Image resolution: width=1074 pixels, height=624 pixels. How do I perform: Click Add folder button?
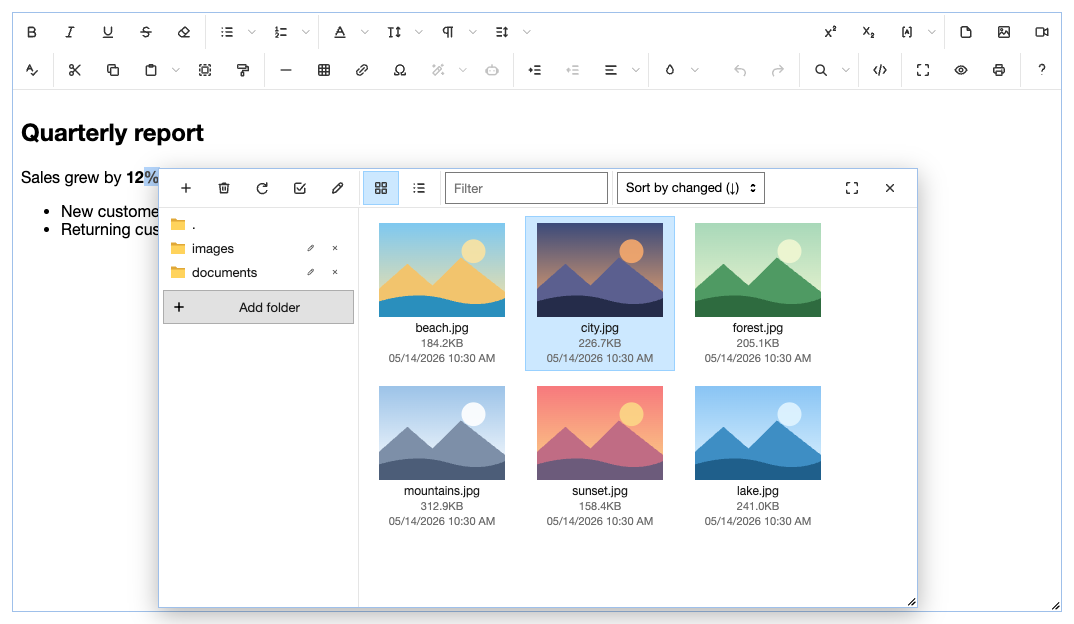[258, 308]
